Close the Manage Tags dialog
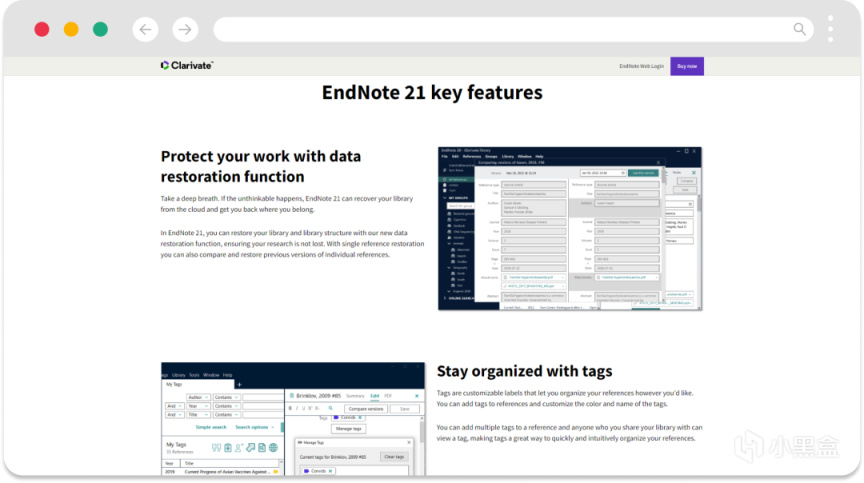 point(409,442)
